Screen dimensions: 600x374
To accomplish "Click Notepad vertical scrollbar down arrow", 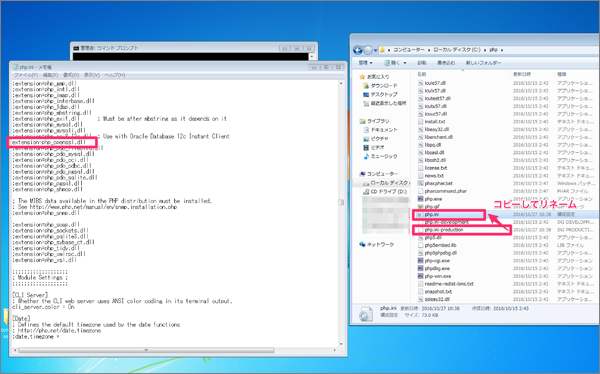I will click(x=341, y=344).
